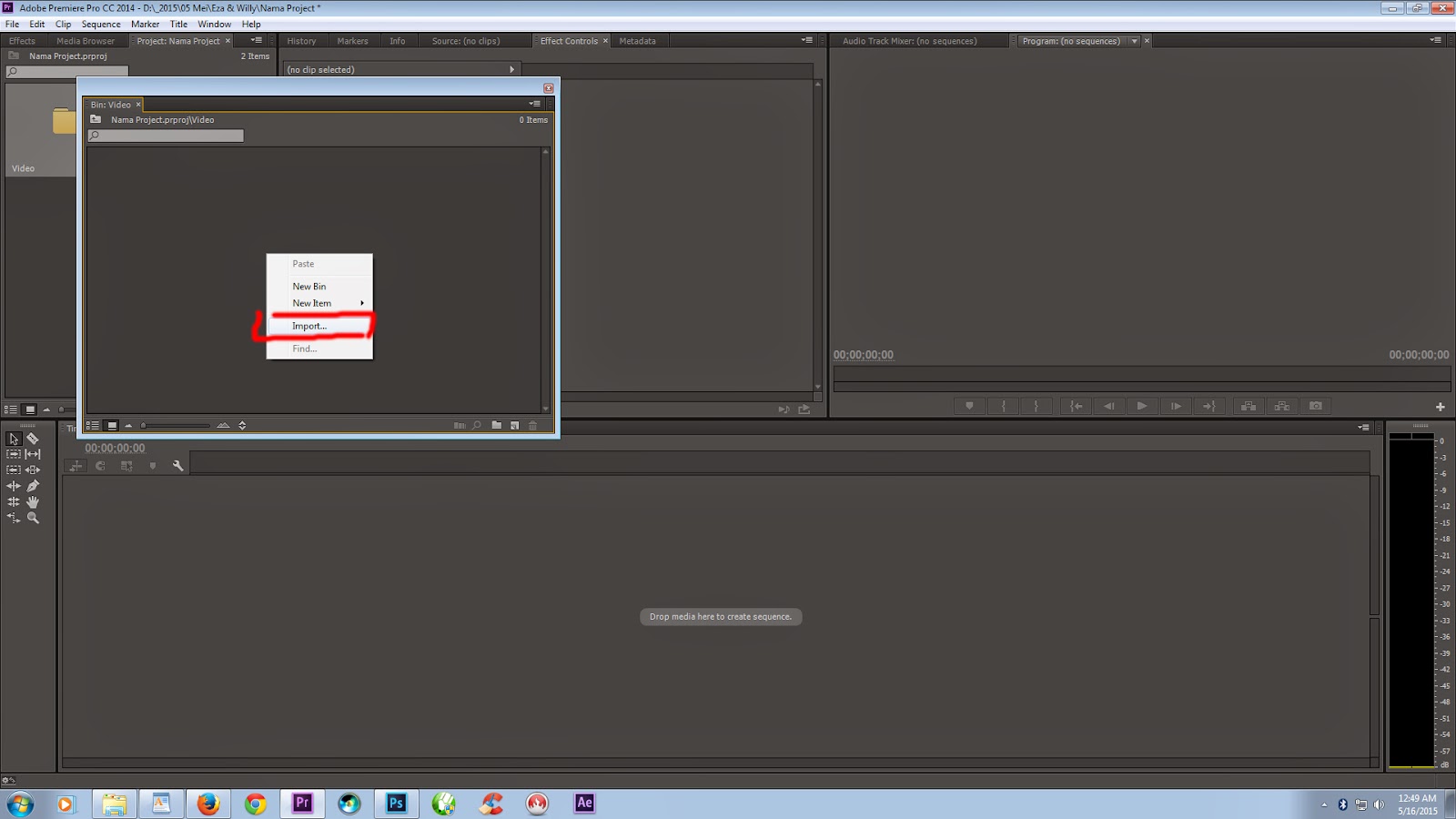Viewport: 1456px width, 819px height.
Task: Click Bin panel search field
Action: 166,136
